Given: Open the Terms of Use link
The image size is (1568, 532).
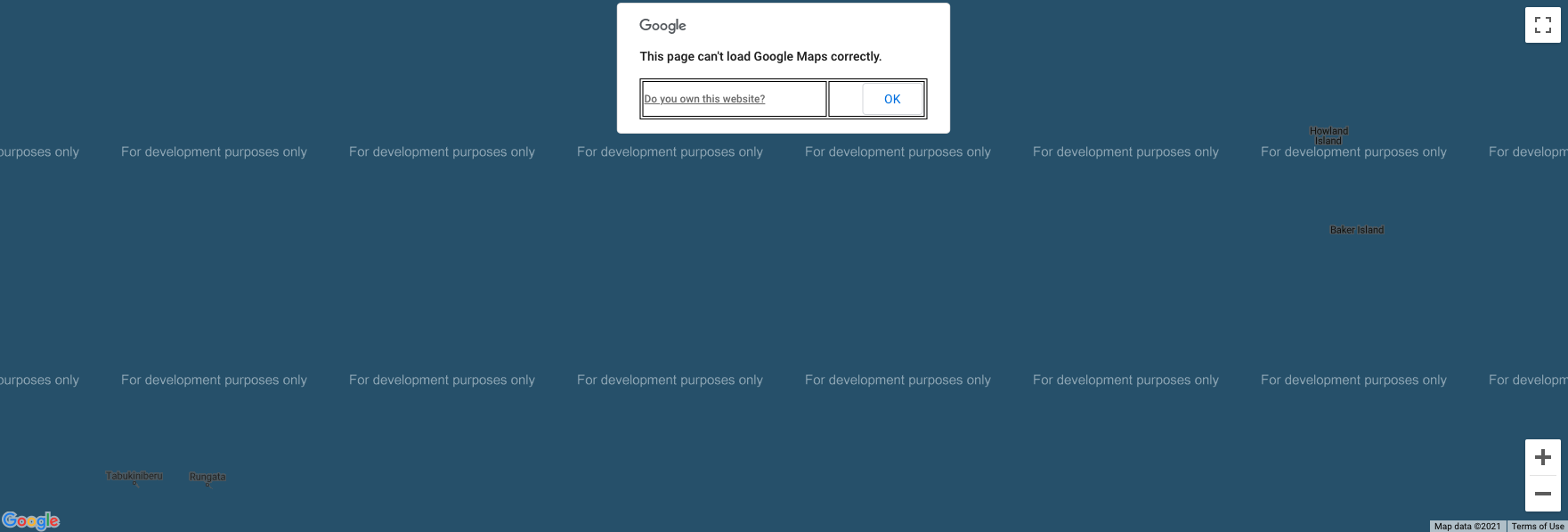Looking at the screenshot, I should [x=1538, y=527].
